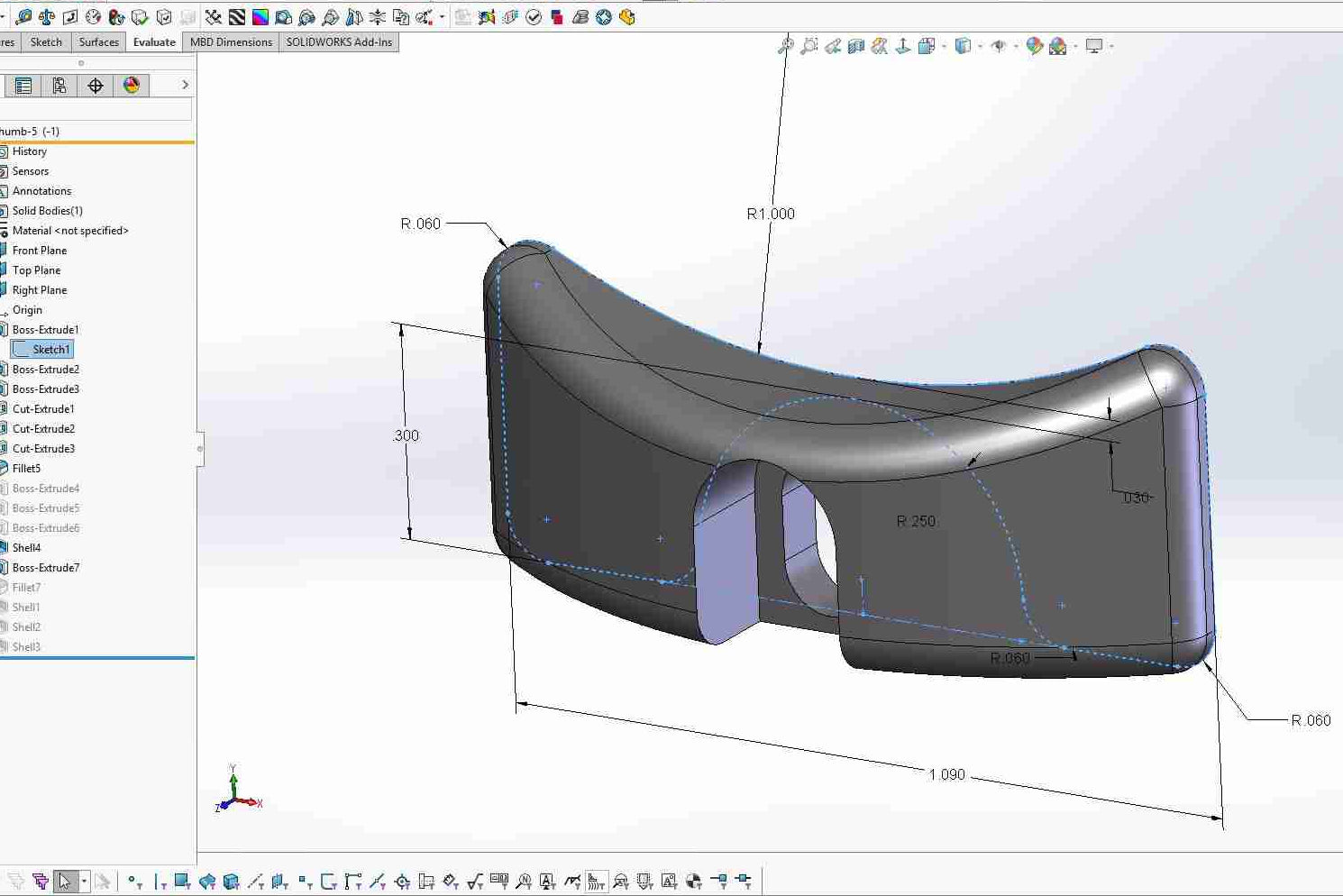This screenshot has height=896, width=1343.
Task: Toggle the Filter Vertices selection filter
Action: coord(134,881)
